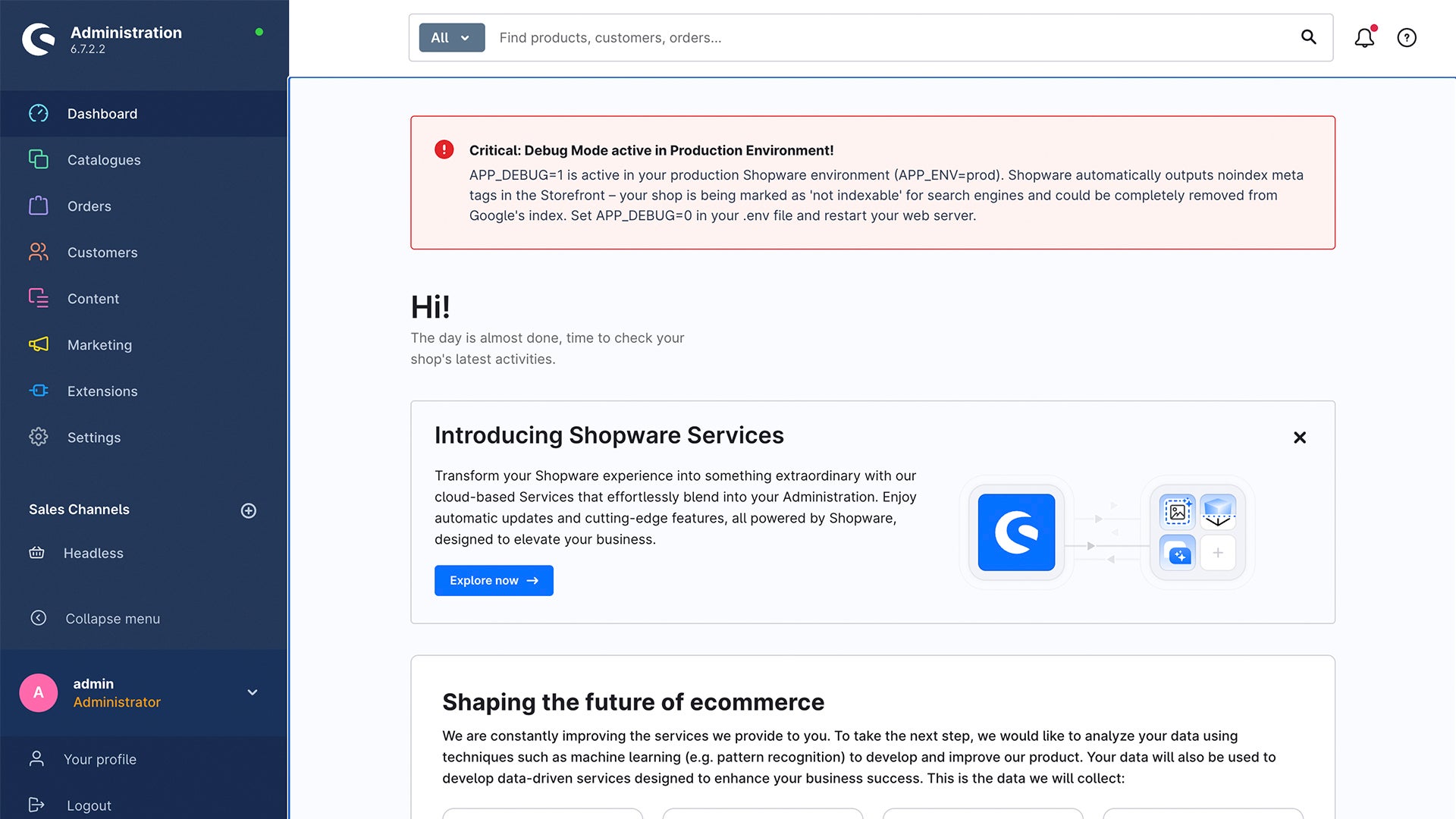
Task: Click the Explore now button
Action: coord(494,580)
